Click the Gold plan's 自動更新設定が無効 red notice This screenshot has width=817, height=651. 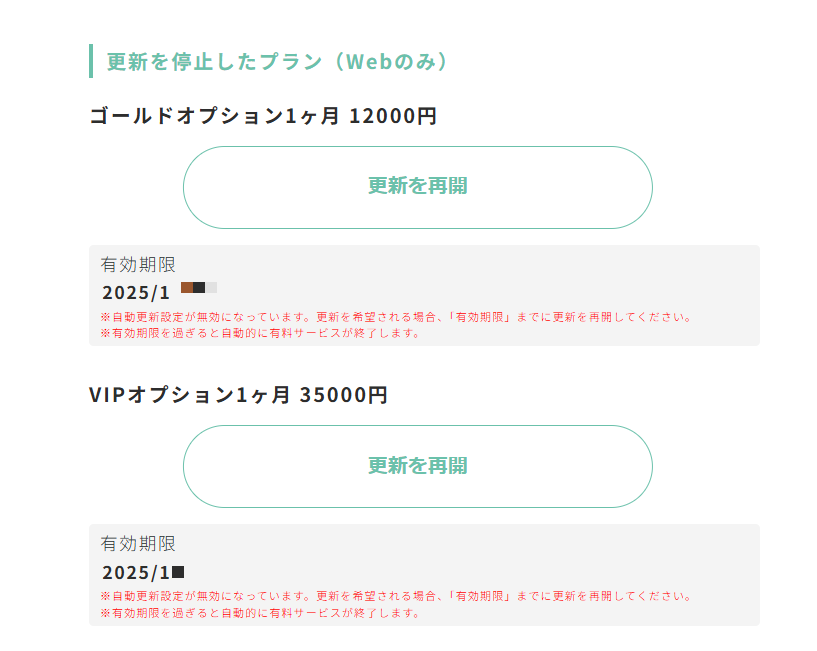(396, 317)
